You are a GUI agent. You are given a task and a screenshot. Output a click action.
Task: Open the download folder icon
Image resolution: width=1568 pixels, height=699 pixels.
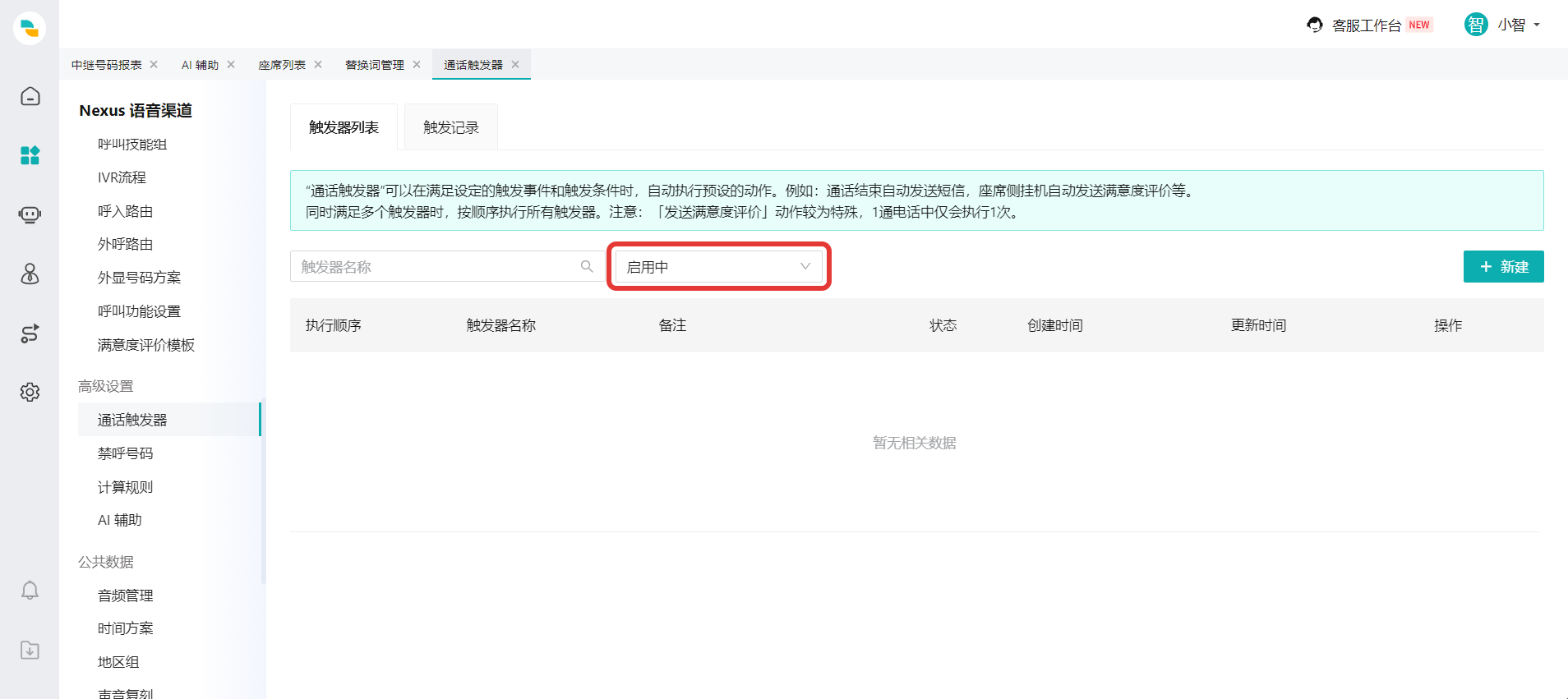click(x=30, y=650)
